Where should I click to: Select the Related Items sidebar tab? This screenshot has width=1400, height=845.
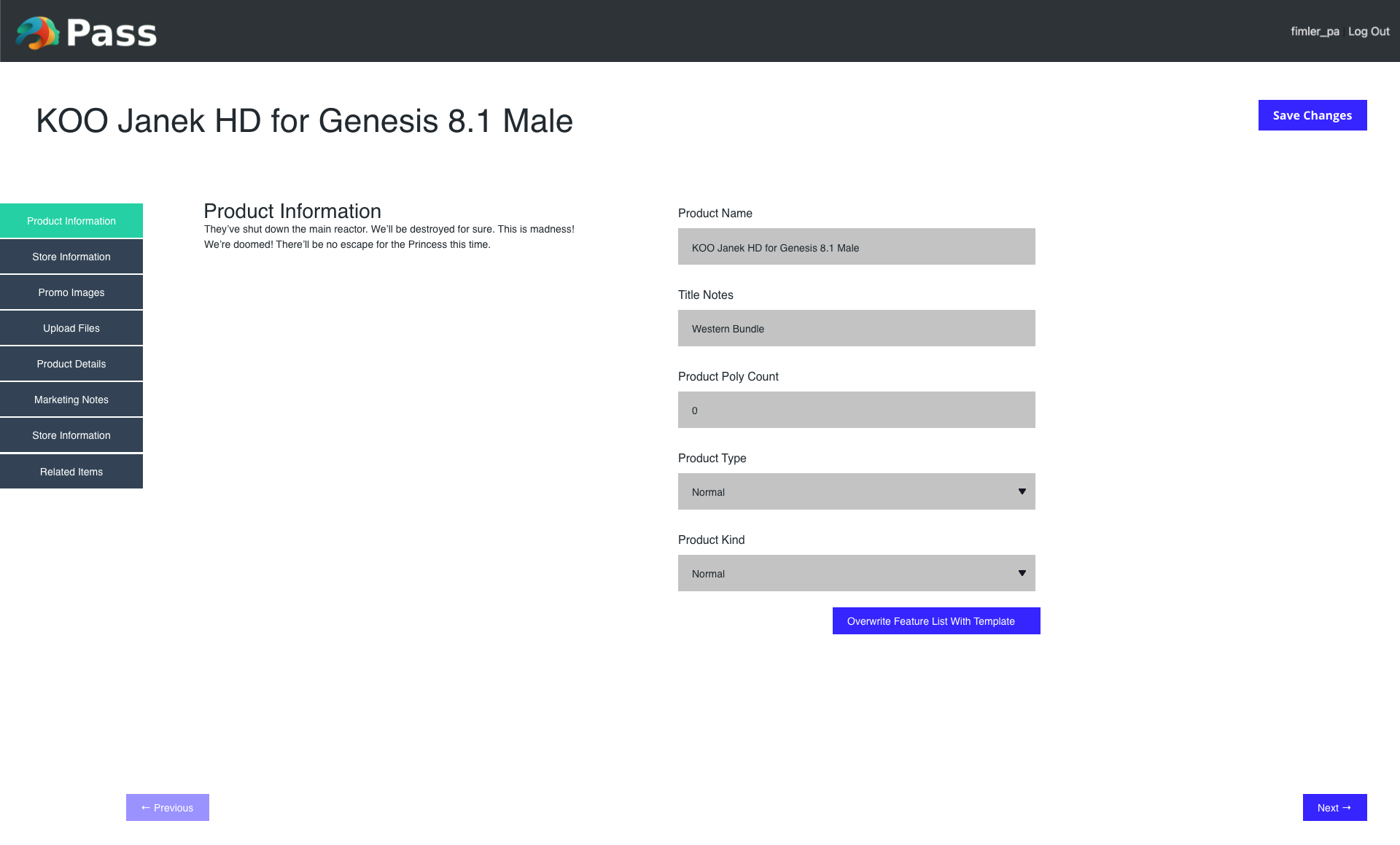tap(71, 472)
